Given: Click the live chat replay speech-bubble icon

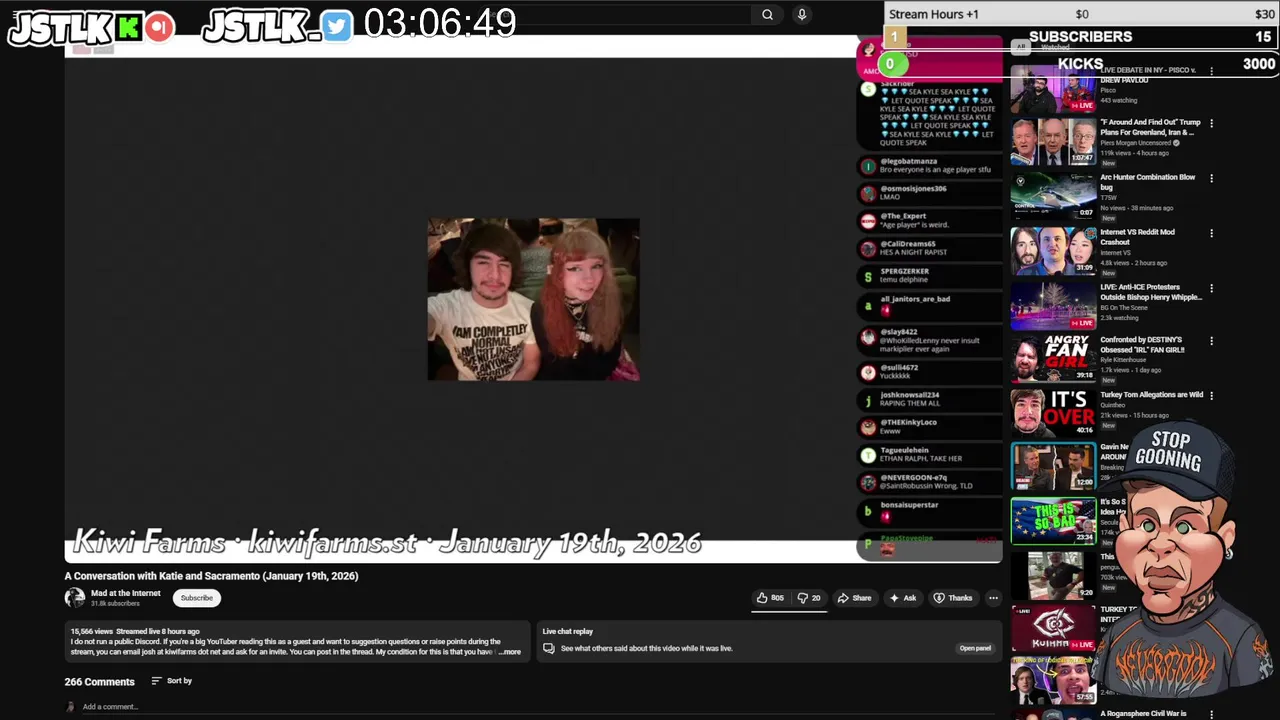Looking at the screenshot, I should click(548, 648).
